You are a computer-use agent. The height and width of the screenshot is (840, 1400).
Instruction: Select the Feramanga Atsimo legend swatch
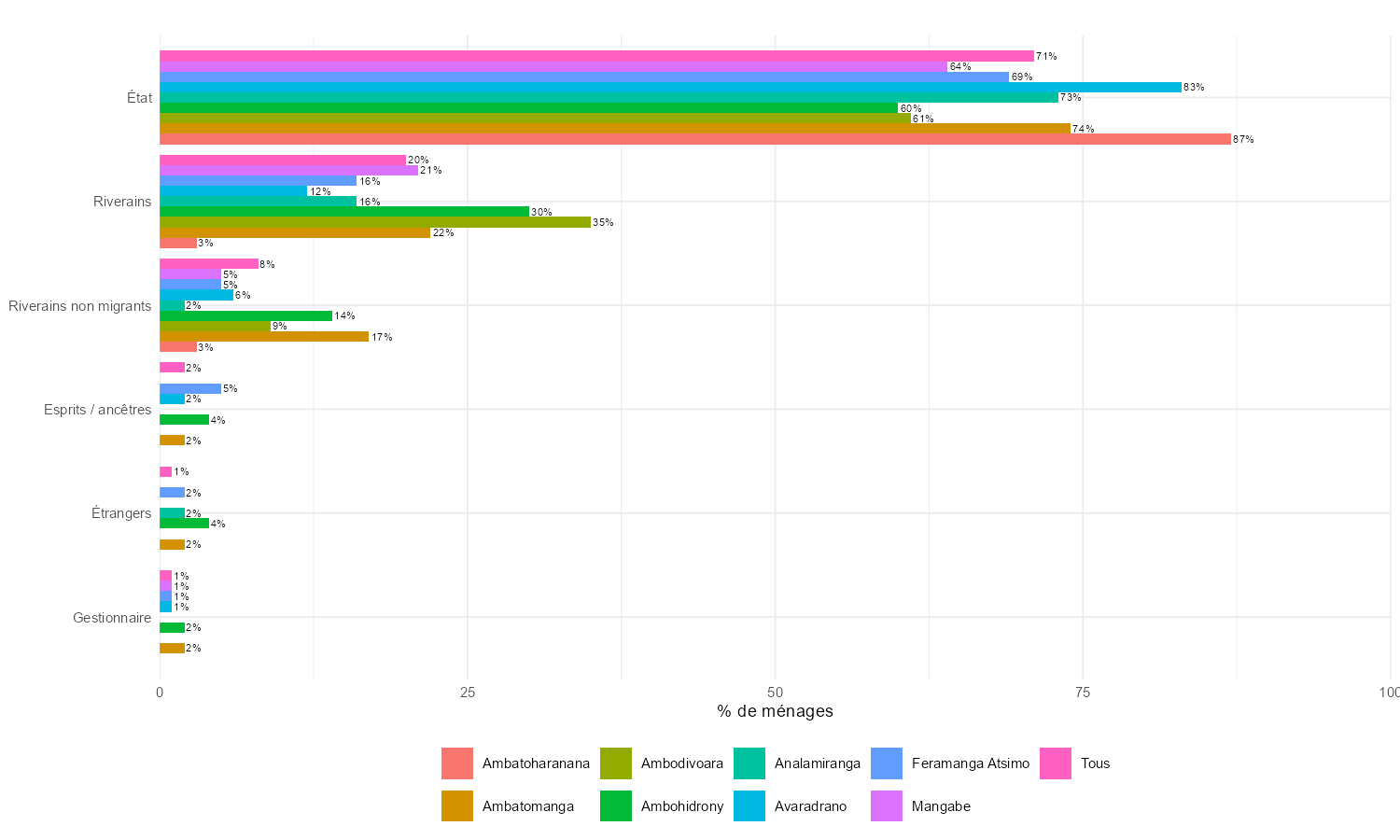coord(887,763)
